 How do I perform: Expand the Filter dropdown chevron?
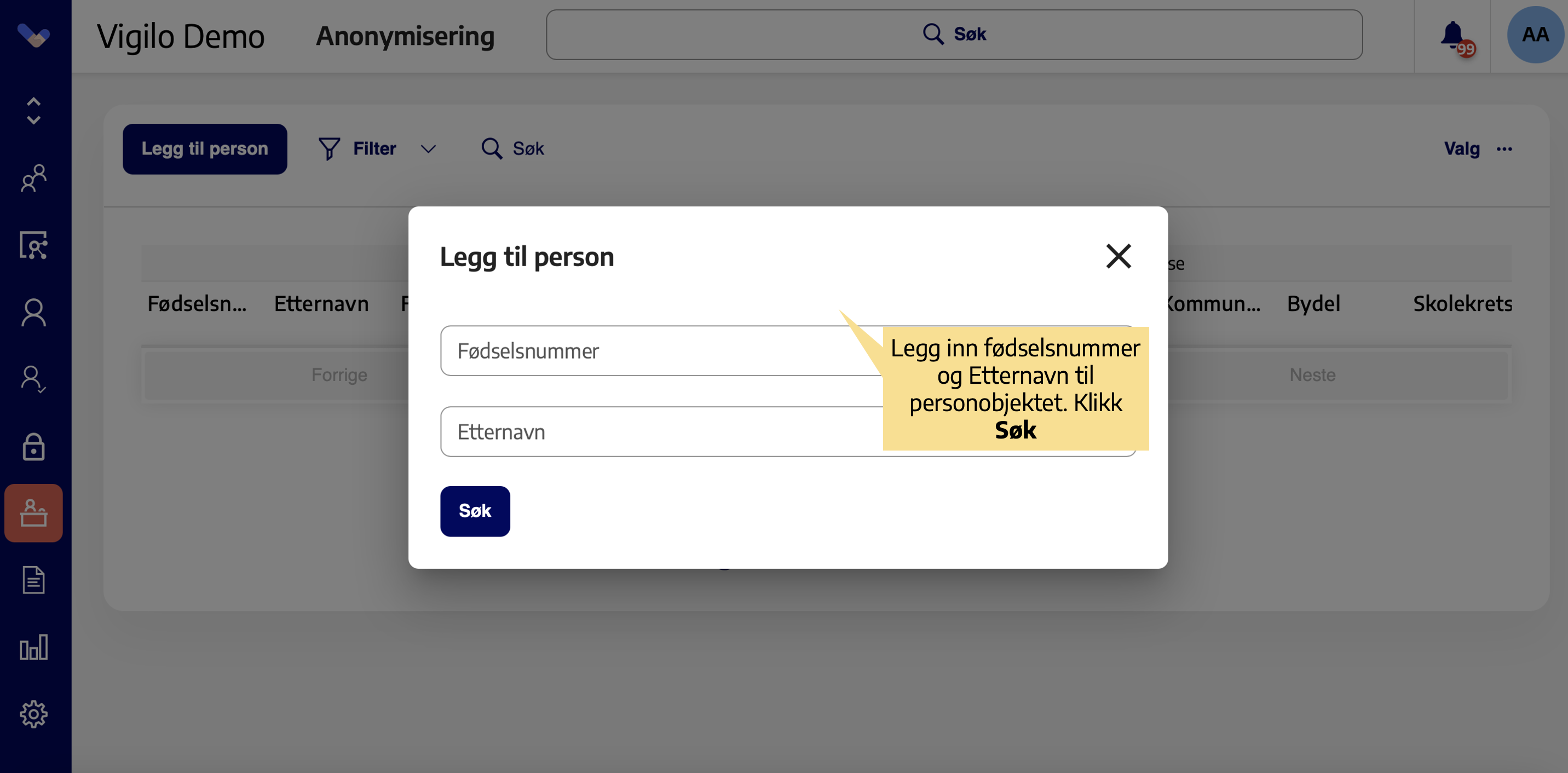429,149
